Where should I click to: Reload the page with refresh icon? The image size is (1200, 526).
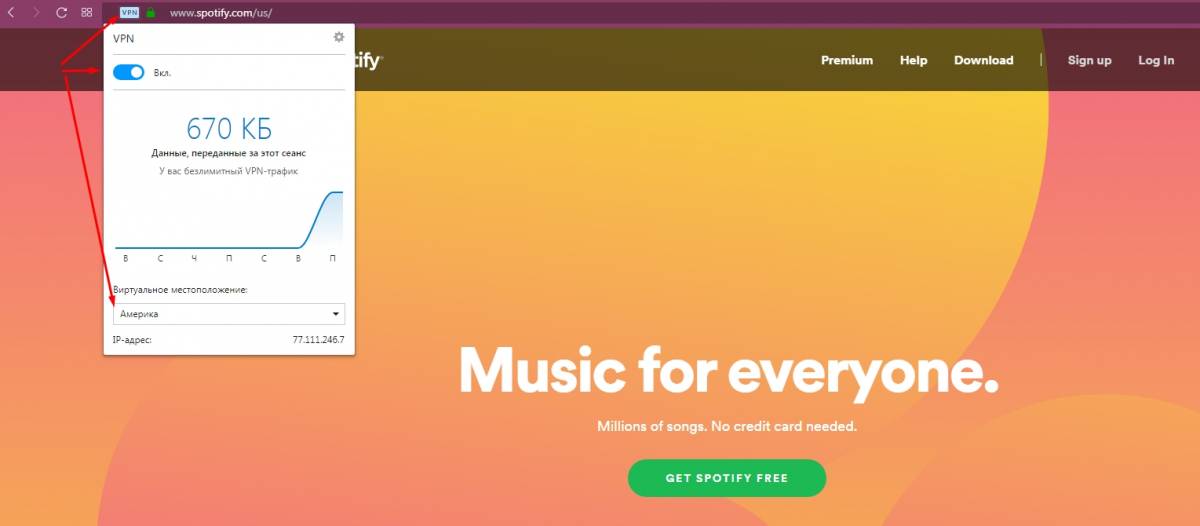pos(61,13)
